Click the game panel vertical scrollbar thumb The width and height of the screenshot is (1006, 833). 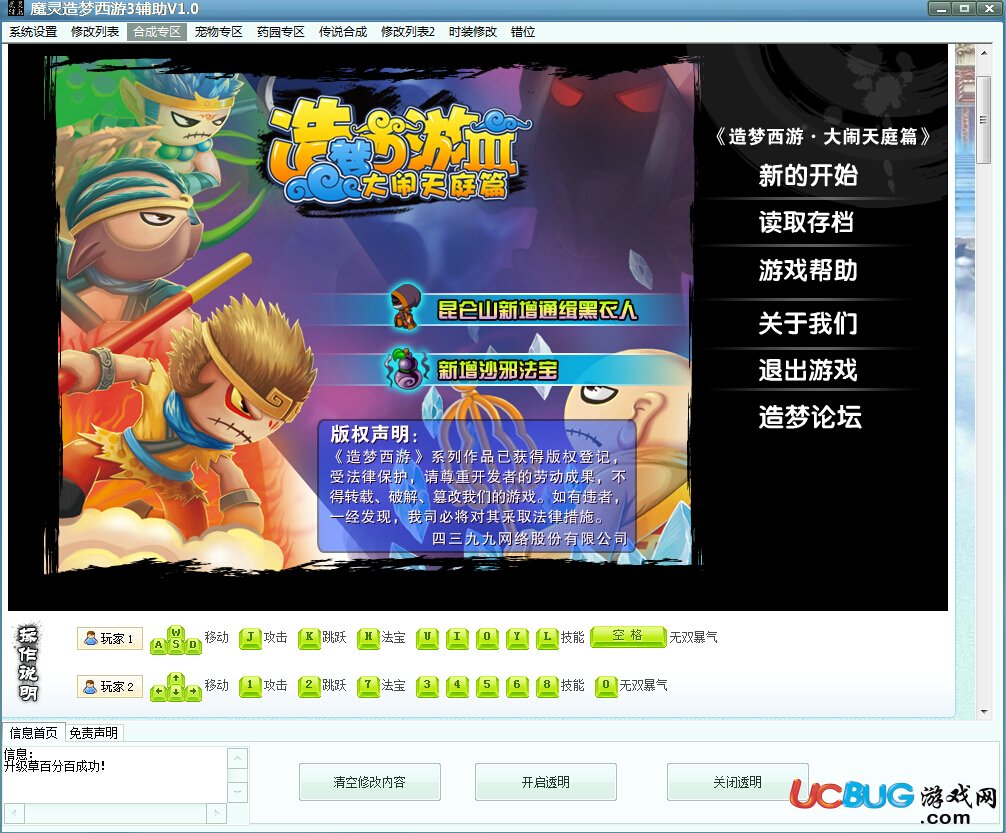(x=984, y=119)
